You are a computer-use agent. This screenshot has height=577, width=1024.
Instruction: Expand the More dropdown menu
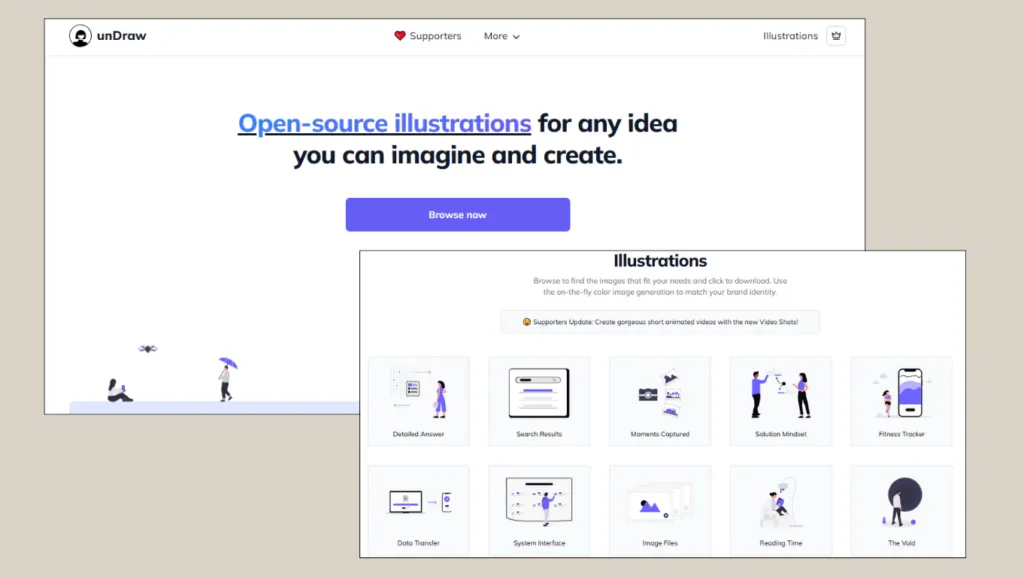pyautogui.click(x=502, y=36)
